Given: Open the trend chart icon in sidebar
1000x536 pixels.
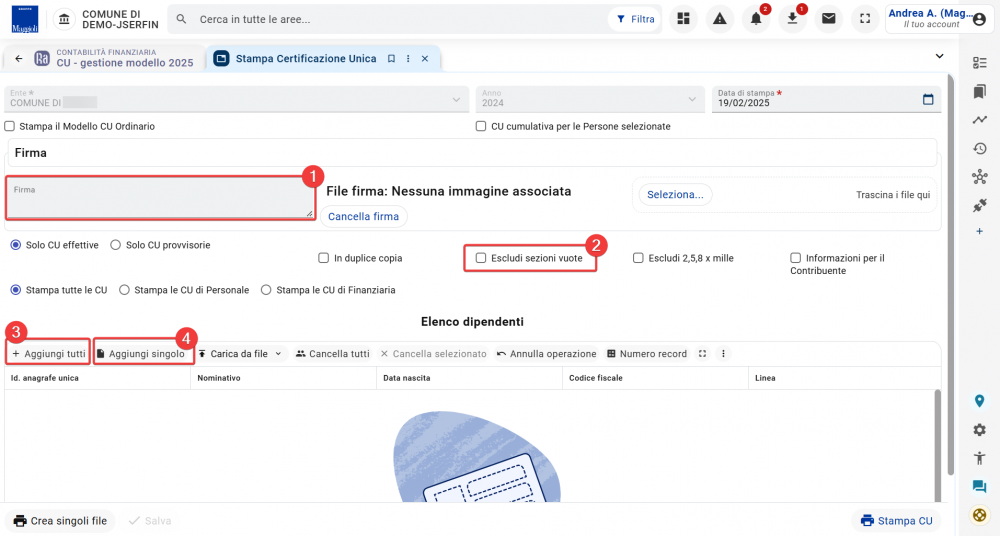Looking at the screenshot, I should click(x=980, y=120).
